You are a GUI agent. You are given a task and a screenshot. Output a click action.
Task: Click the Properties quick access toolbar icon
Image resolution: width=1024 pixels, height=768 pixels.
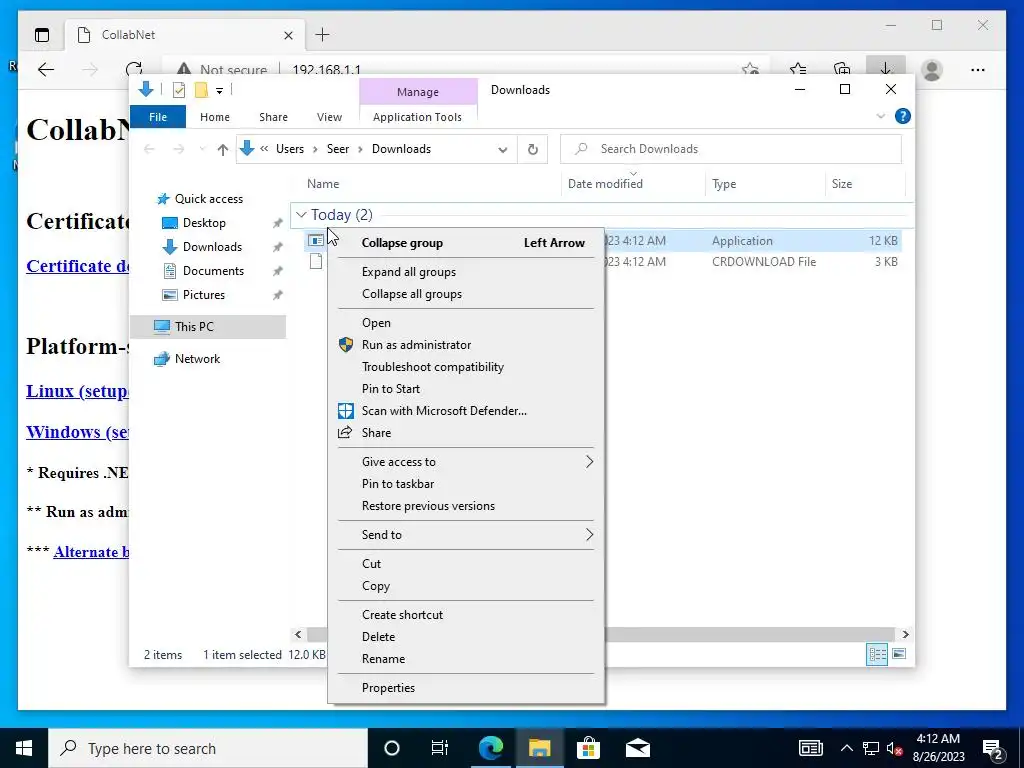[178, 90]
